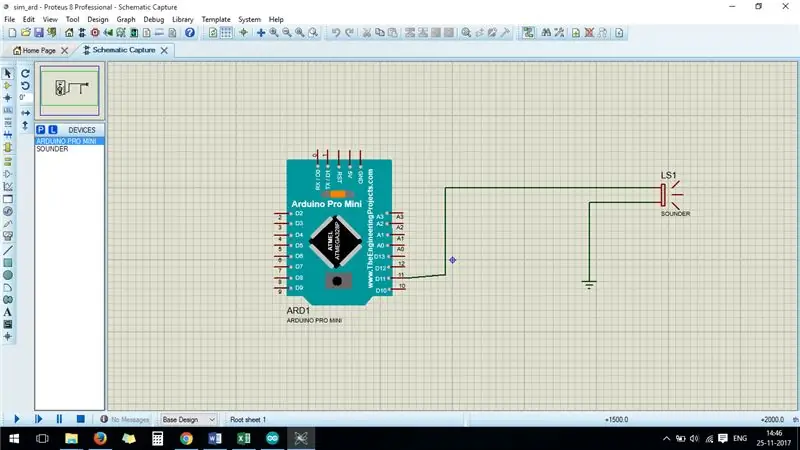Click the Step simulation button
800x450 pixels.
[x=38, y=419]
